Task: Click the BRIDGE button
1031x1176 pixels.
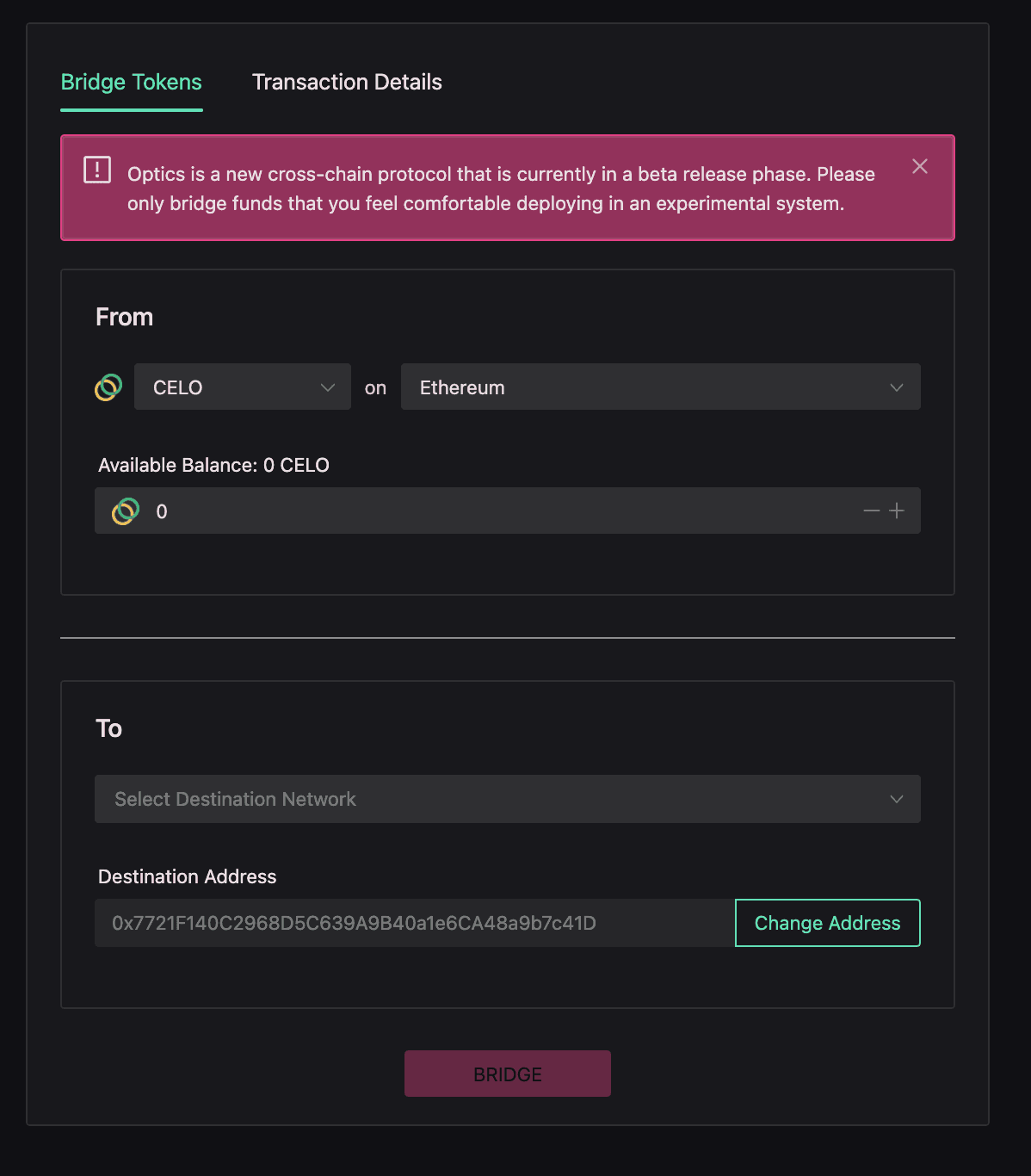Action: (x=508, y=1074)
